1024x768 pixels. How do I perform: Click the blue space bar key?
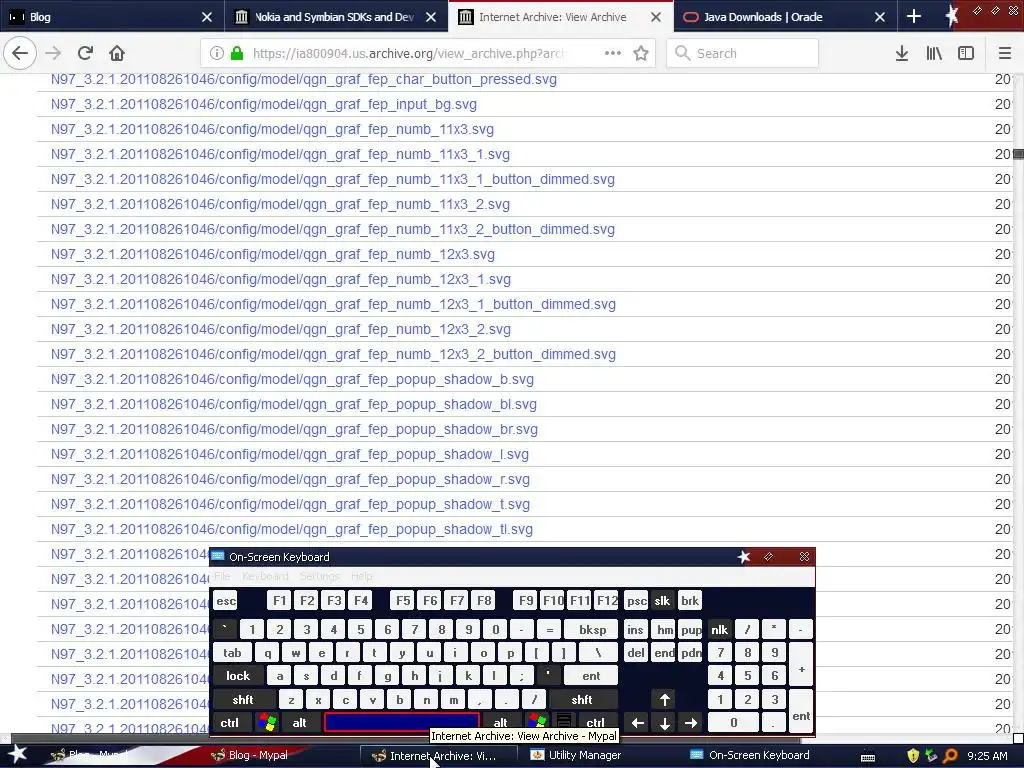[x=402, y=722]
